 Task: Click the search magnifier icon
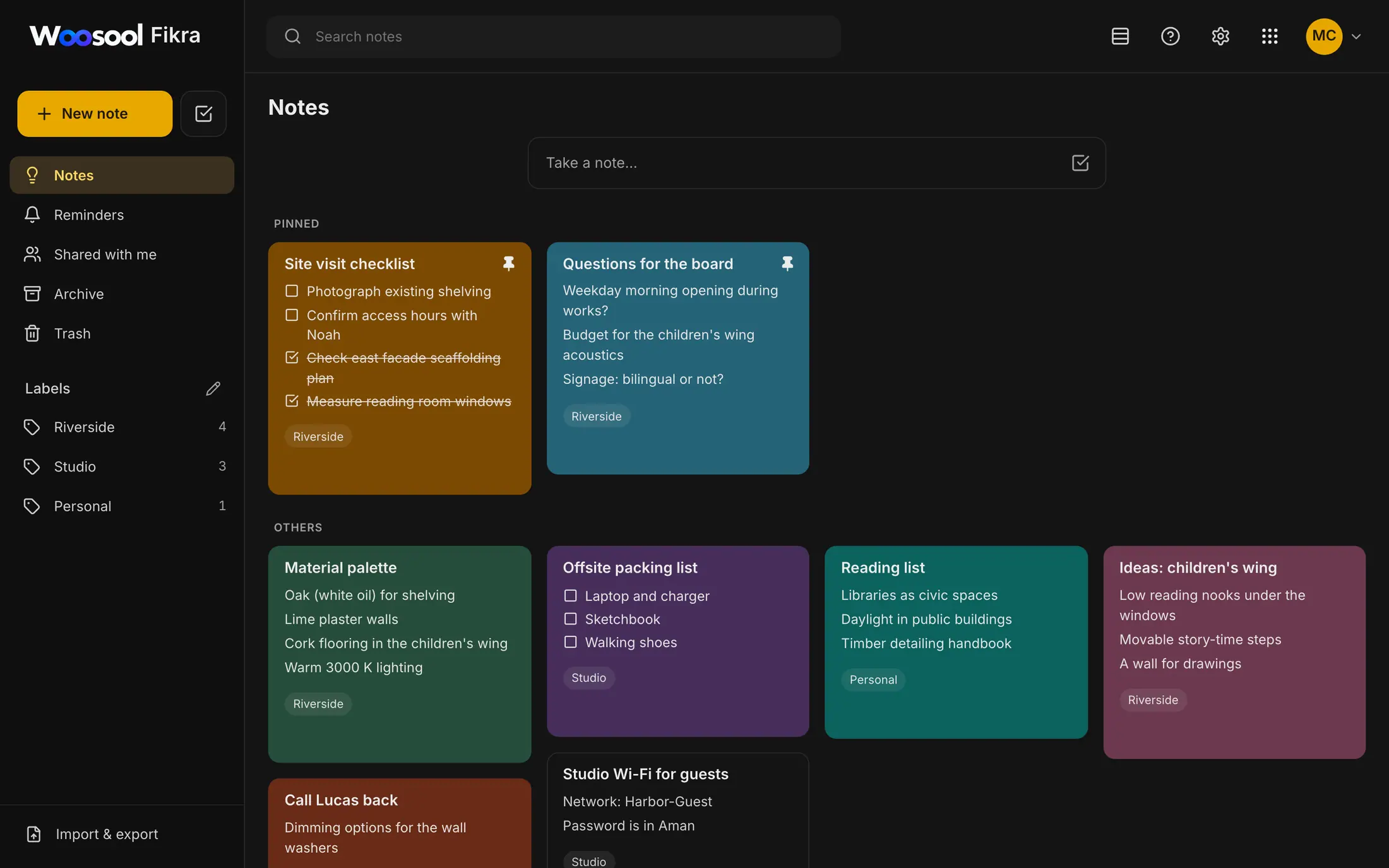pyautogui.click(x=292, y=37)
